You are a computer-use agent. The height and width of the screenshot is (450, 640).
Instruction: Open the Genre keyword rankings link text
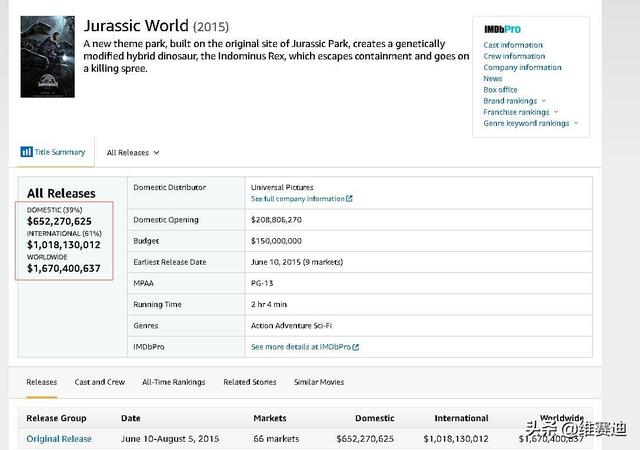click(x=526, y=123)
